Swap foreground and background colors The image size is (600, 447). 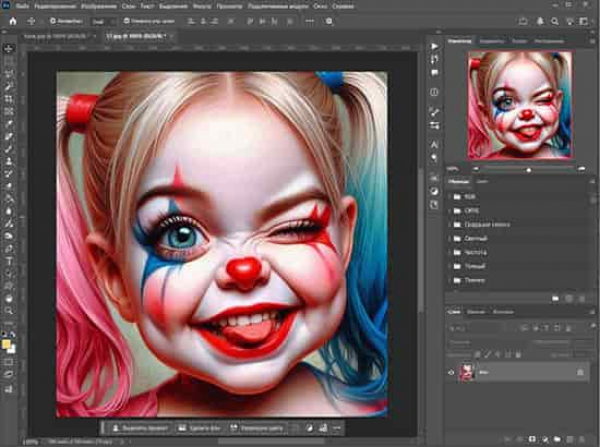click(13, 334)
